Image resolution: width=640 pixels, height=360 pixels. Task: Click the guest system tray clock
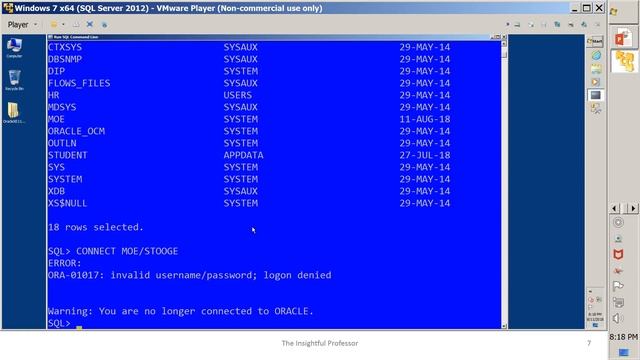[595, 317]
